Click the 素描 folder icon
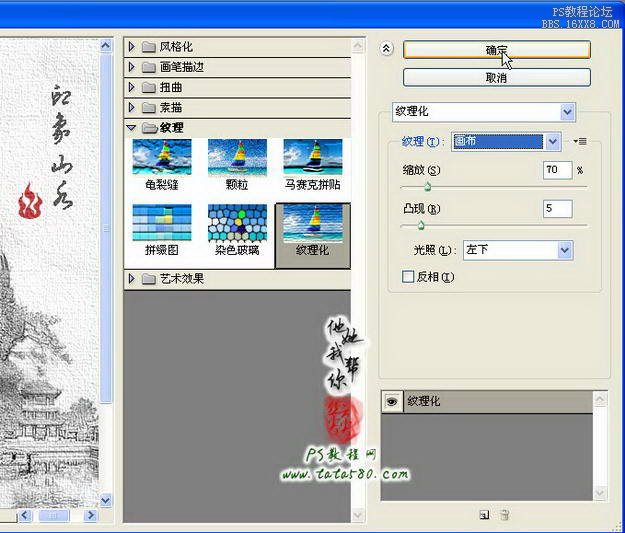This screenshot has width=625, height=533. point(149,108)
